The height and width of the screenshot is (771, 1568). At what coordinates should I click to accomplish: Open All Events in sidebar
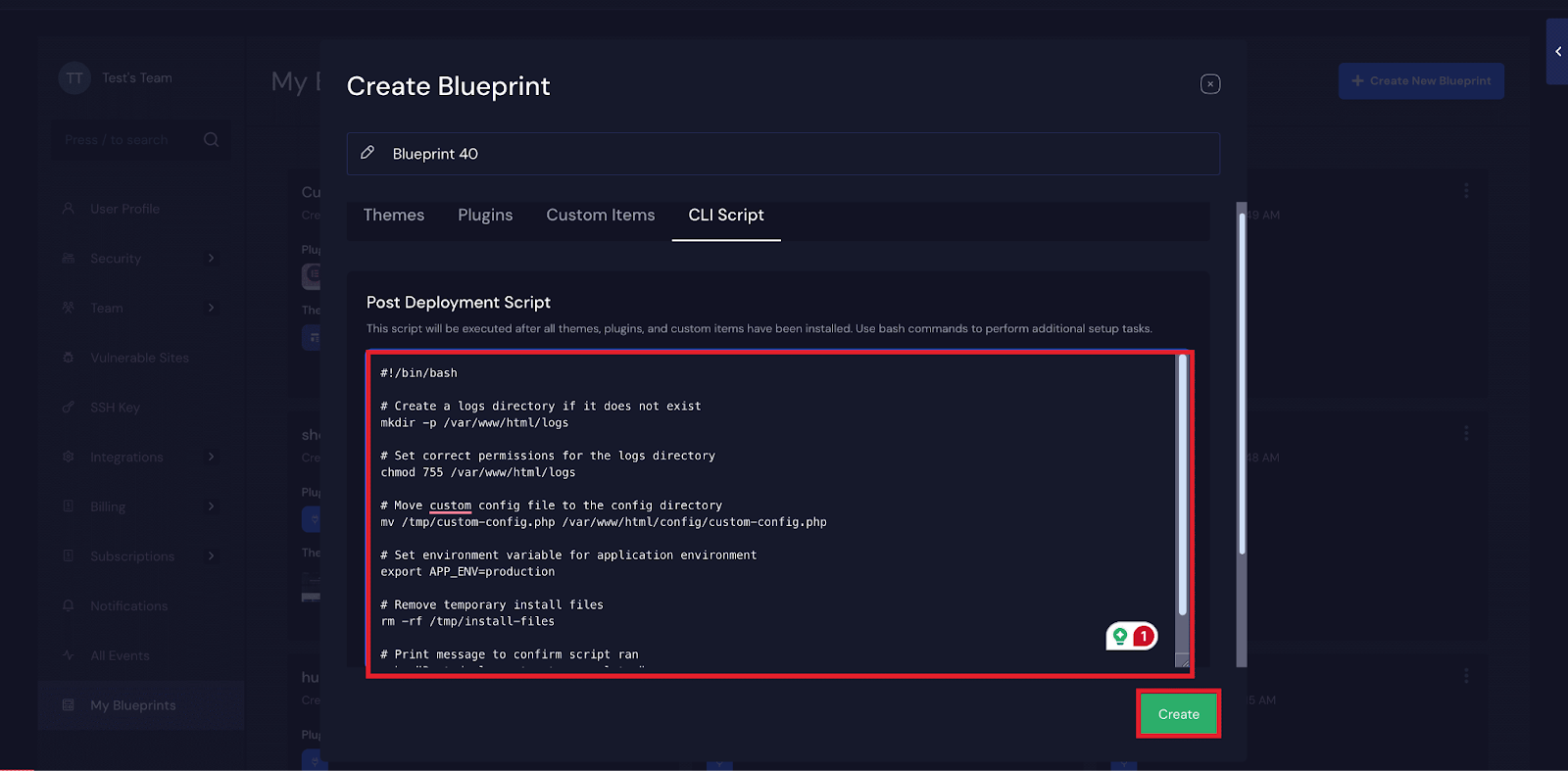coord(120,655)
